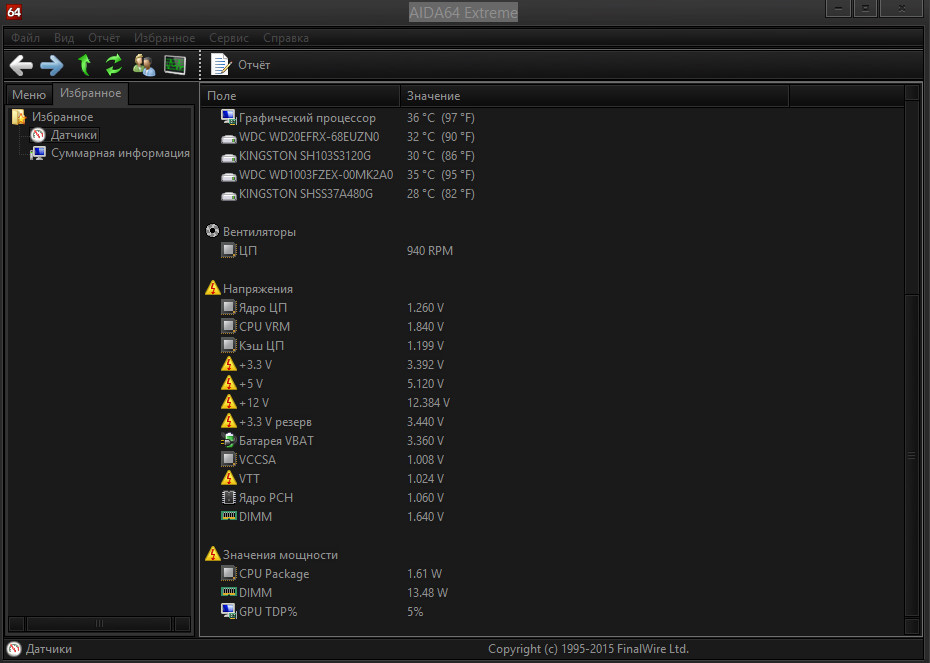Open the Справка menu
This screenshot has width=930, height=663.
pos(286,38)
